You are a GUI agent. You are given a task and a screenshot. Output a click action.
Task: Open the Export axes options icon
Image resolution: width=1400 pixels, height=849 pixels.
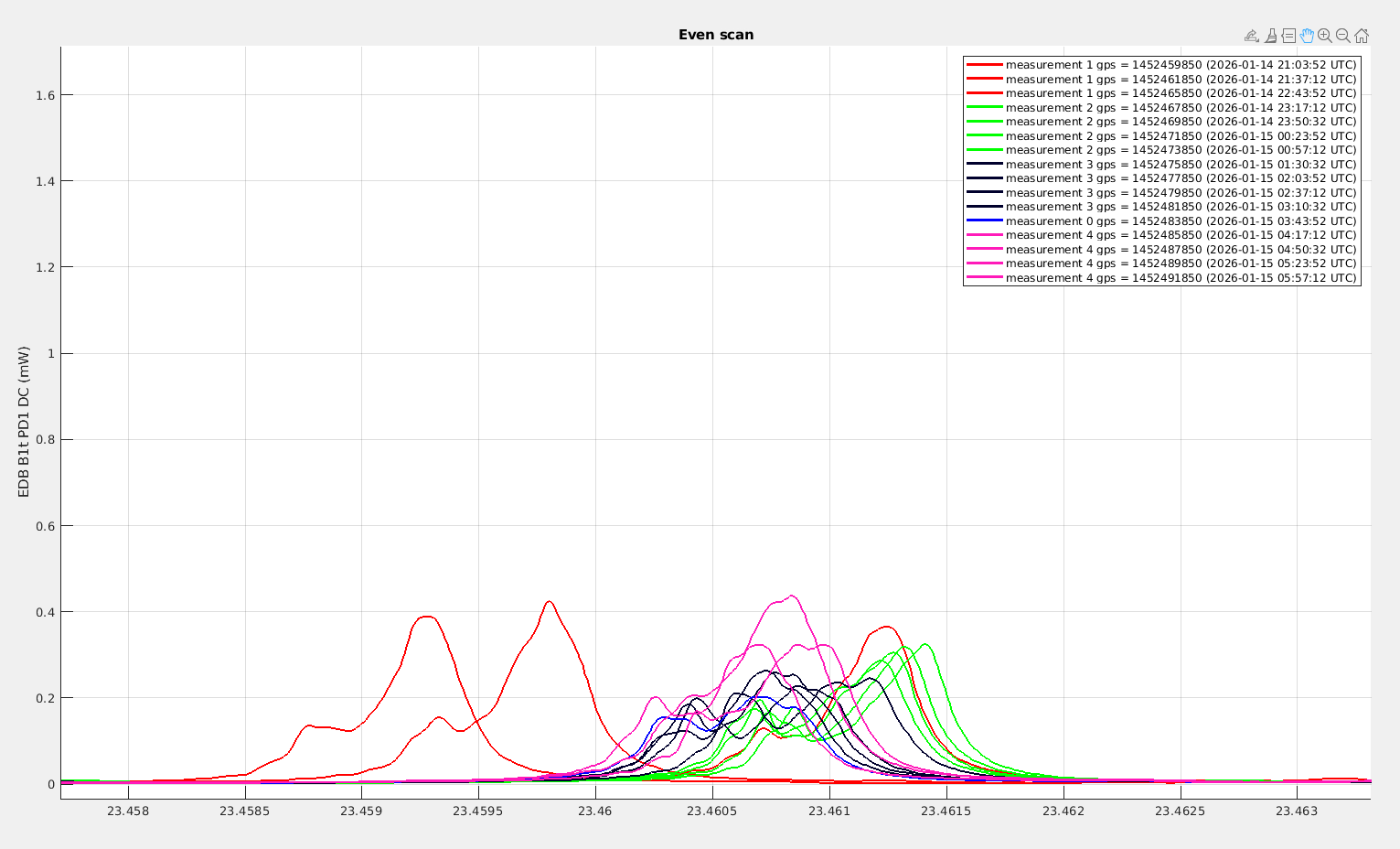1251,36
